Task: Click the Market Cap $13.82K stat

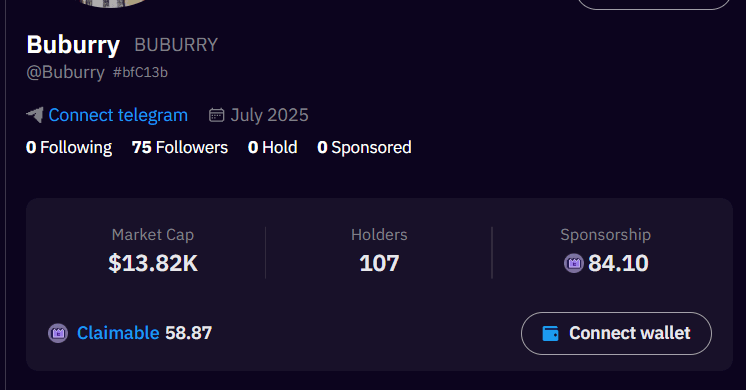Action: (153, 252)
